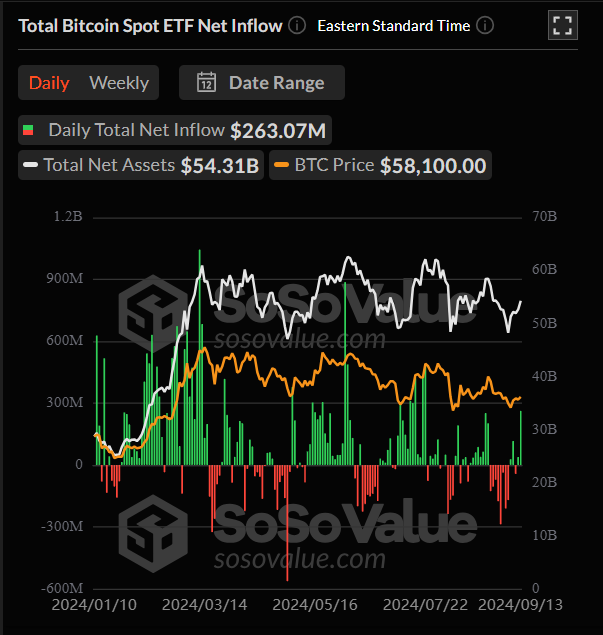603x635 pixels.
Task: Click the green-red Net Inflow legend swatch
Action: (28, 130)
